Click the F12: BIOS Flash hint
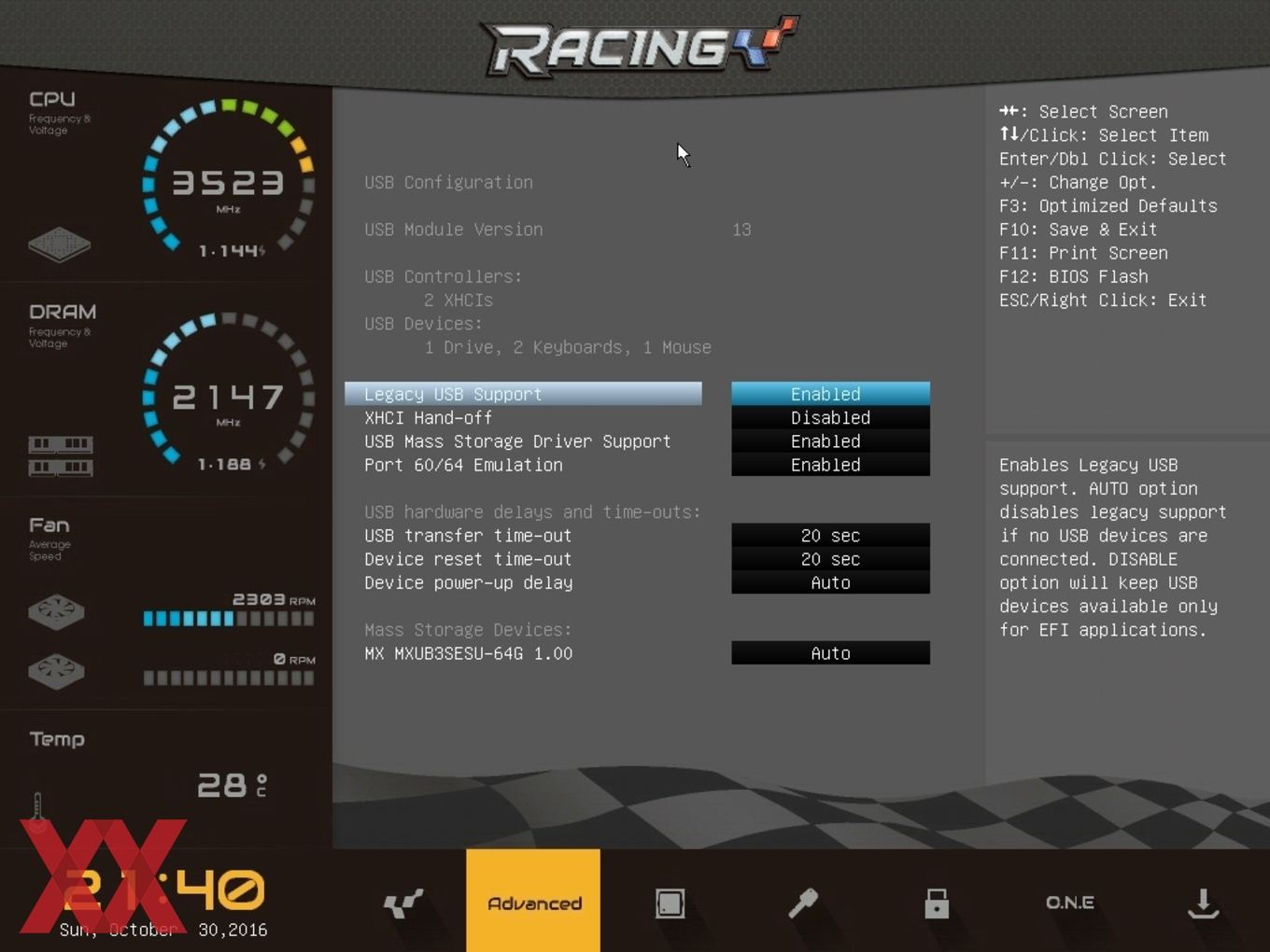The width and height of the screenshot is (1270, 952). click(1074, 276)
